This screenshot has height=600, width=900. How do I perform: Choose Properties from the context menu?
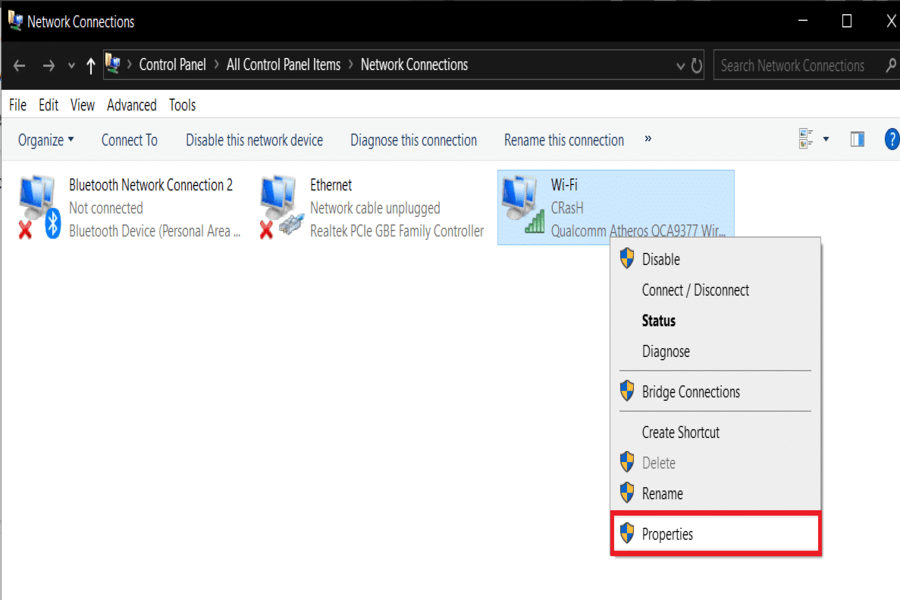pyautogui.click(x=667, y=534)
